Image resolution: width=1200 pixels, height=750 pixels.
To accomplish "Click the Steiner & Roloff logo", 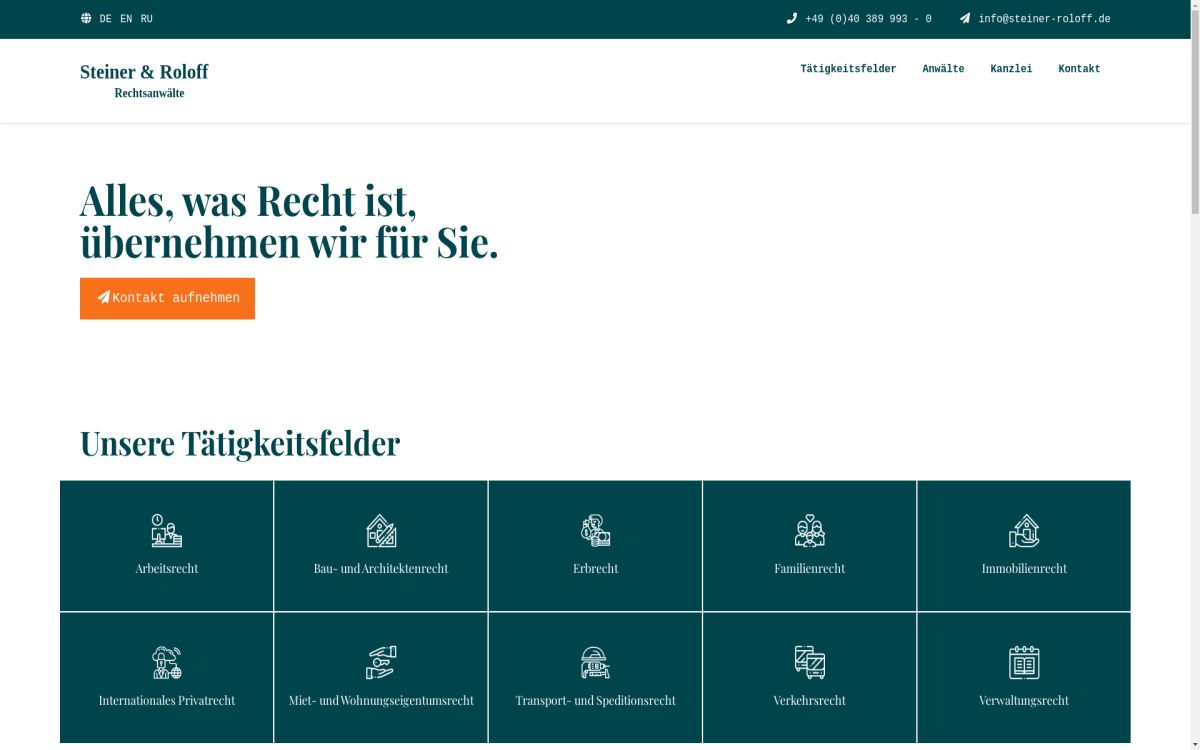I will pos(145,78).
